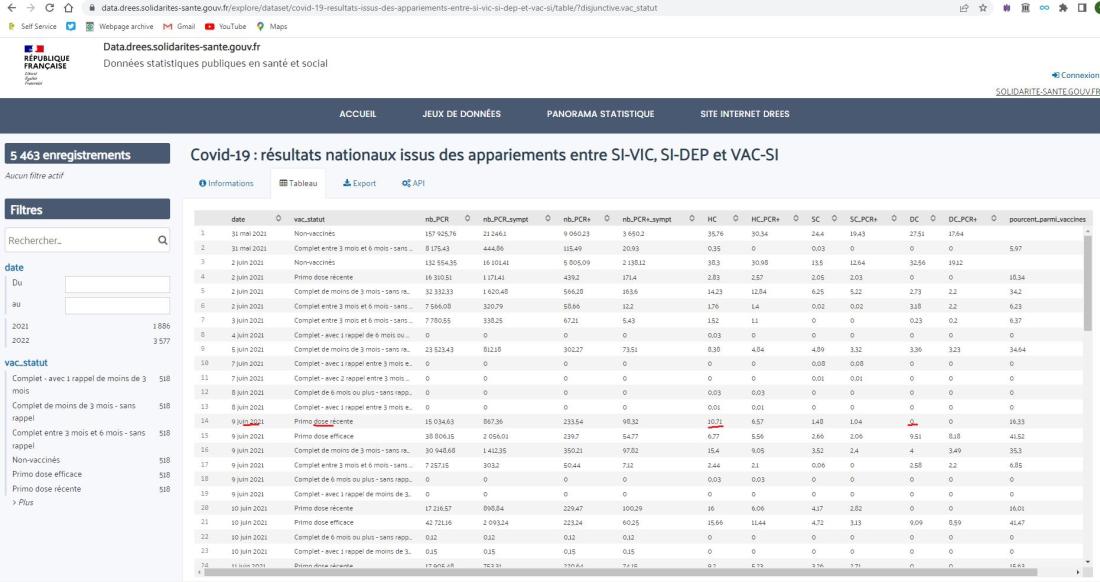
Task: Open the browser extensions puzzle icon
Action: (1063, 8)
